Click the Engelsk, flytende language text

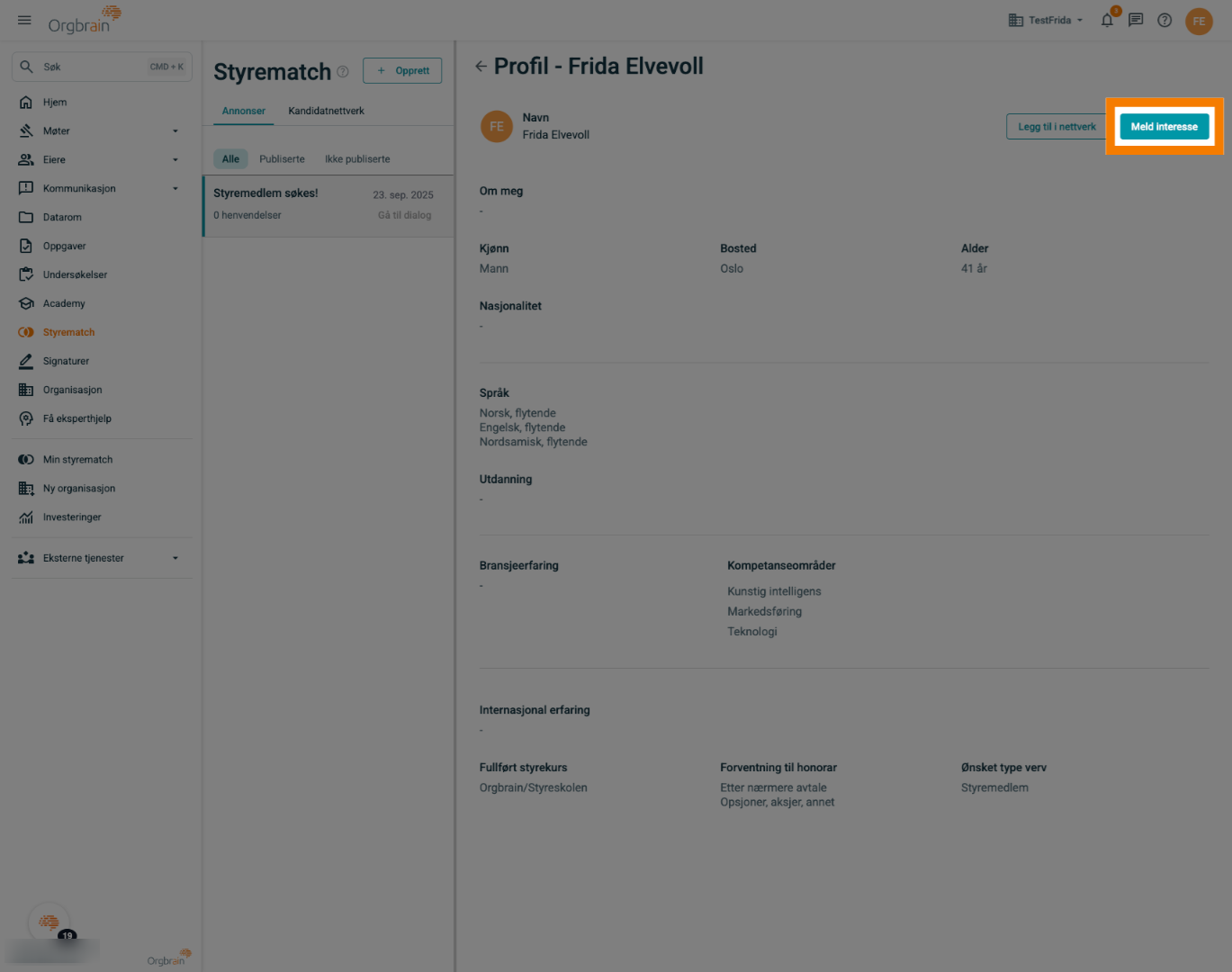pyautogui.click(x=523, y=428)
